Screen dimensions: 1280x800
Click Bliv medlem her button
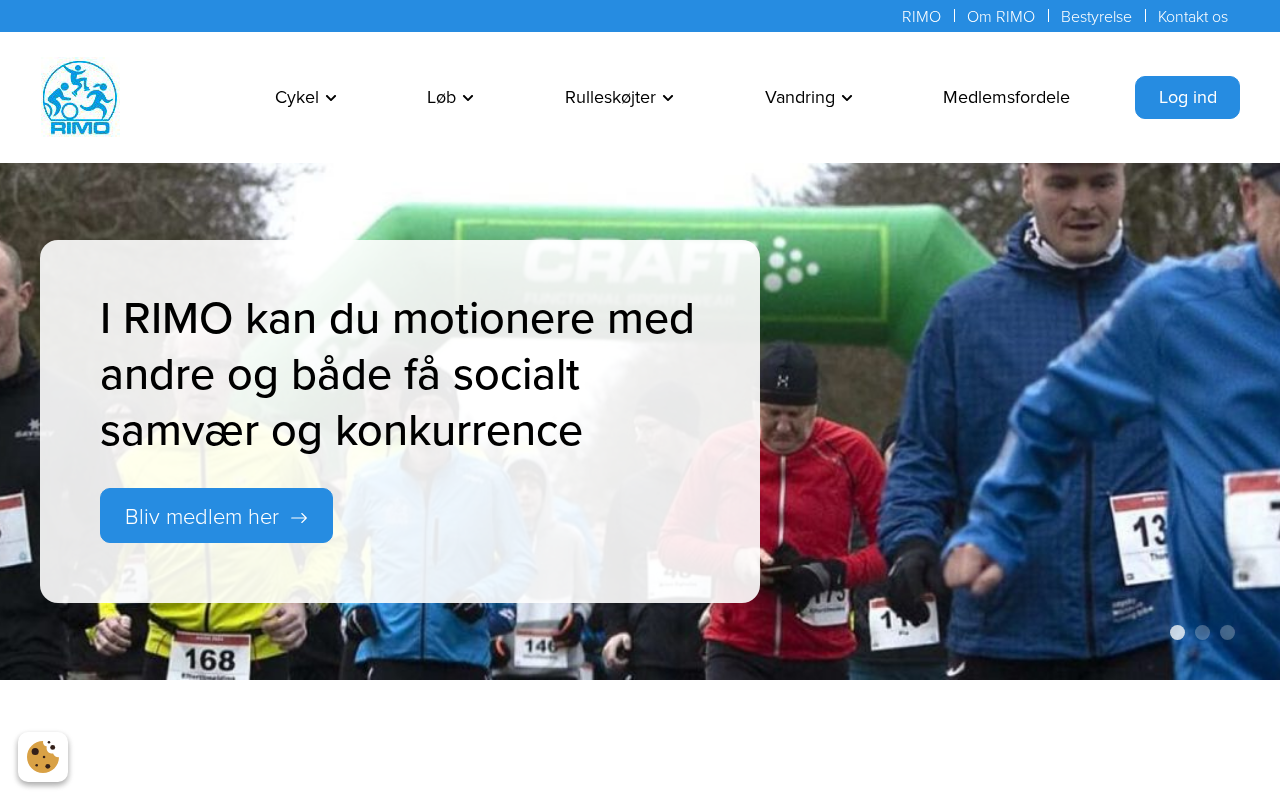216,516
